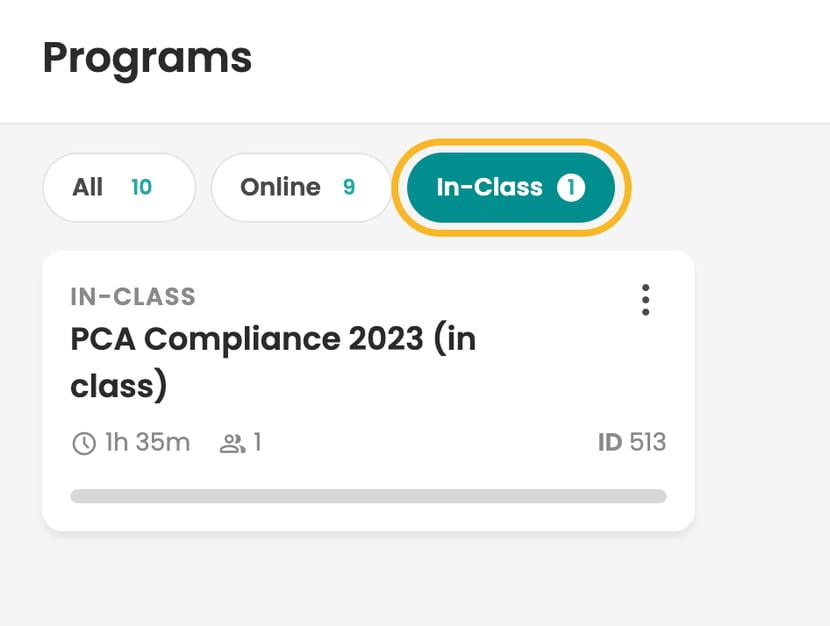Select the In-Class filter tab

511,187
